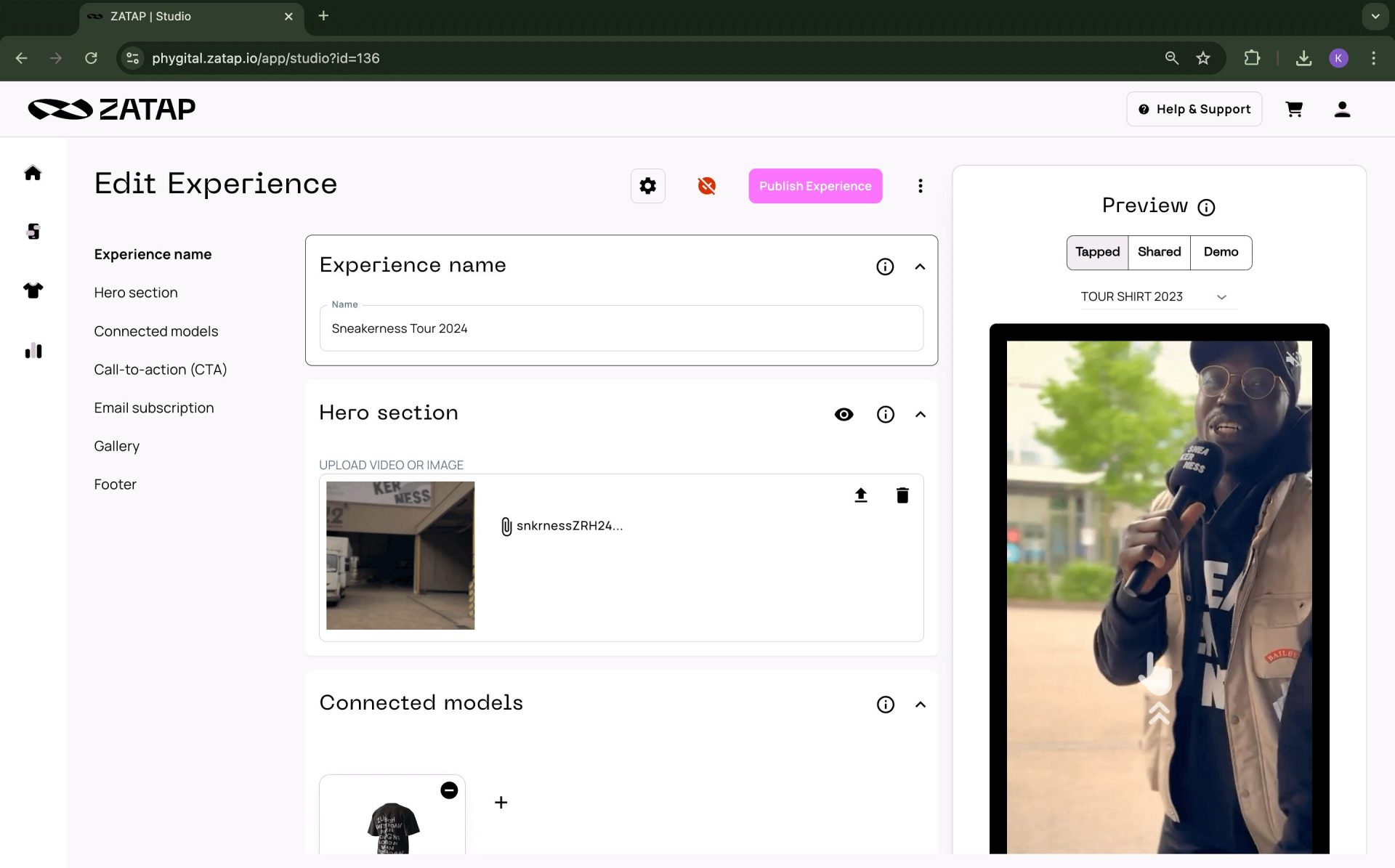The image size is (1395, 868).
Task: Open the shopping cart icon
Action: pyautogui.click(x=1293, y=109)
